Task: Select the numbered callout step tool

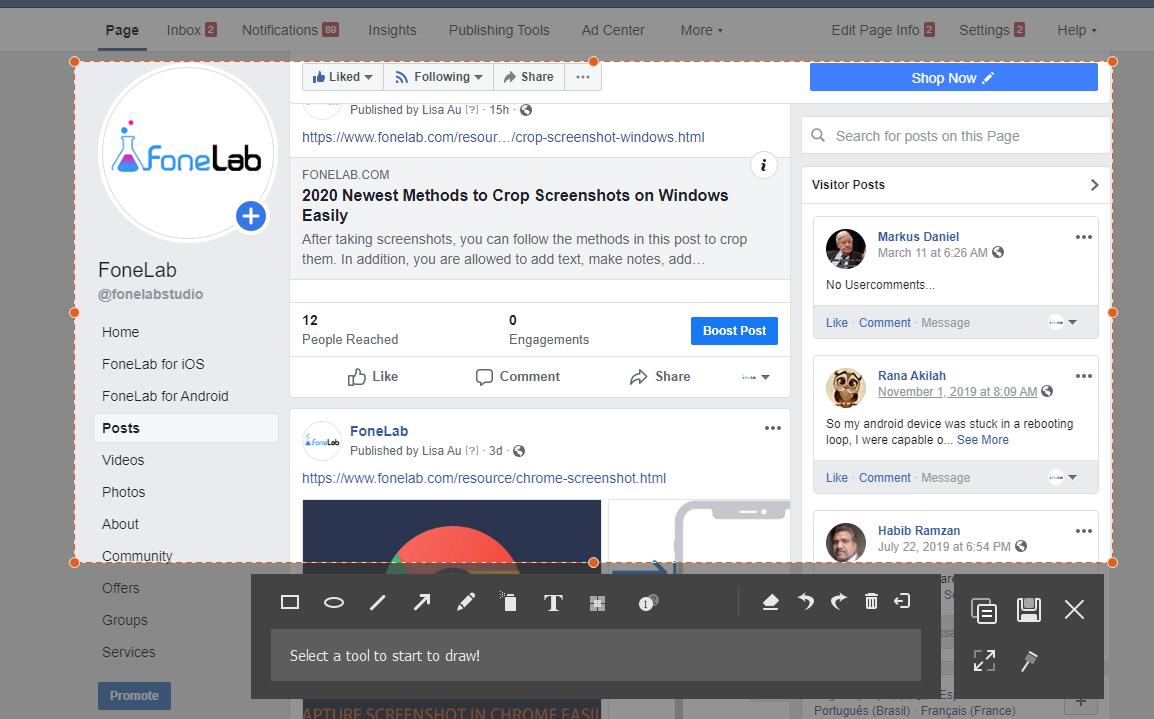Action: pyautogui.click(x=648, y=603)
